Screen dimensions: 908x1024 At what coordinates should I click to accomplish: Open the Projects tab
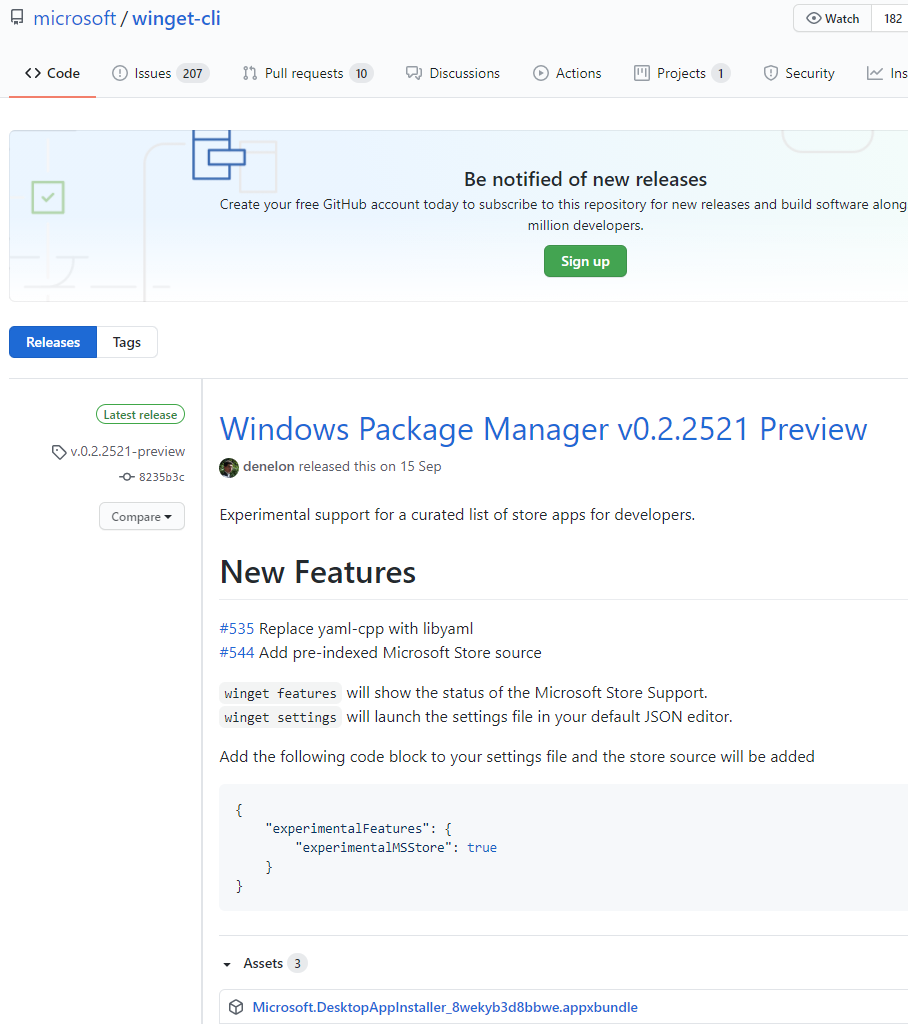(x=682, y=73)
